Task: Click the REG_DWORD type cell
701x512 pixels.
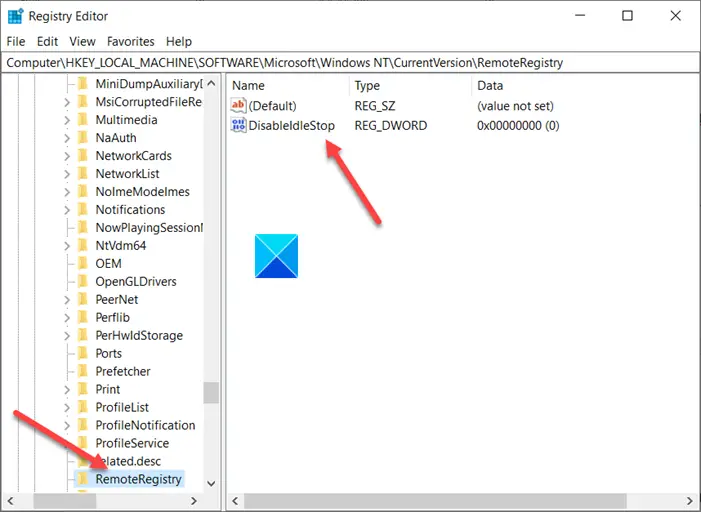Action: pyautogui.click(x=391, y=126)
